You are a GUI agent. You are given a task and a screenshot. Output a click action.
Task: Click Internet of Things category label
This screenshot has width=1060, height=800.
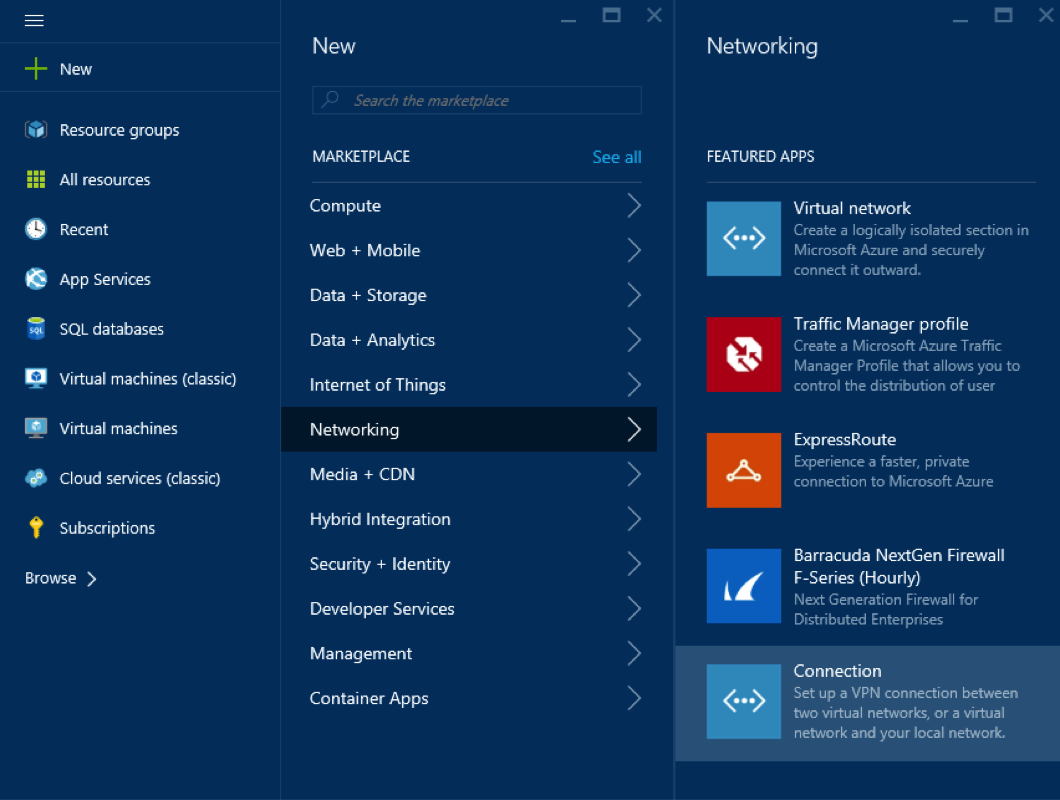point(377,385)
